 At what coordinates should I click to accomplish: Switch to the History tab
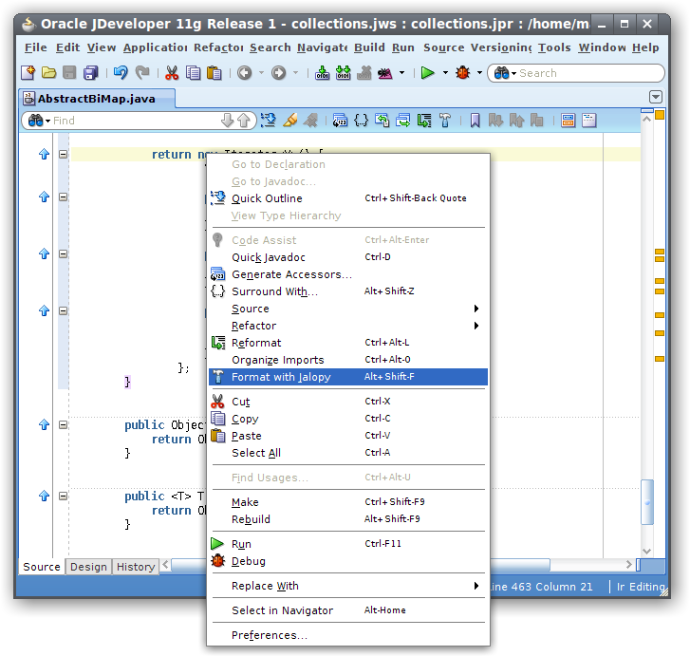136,567
